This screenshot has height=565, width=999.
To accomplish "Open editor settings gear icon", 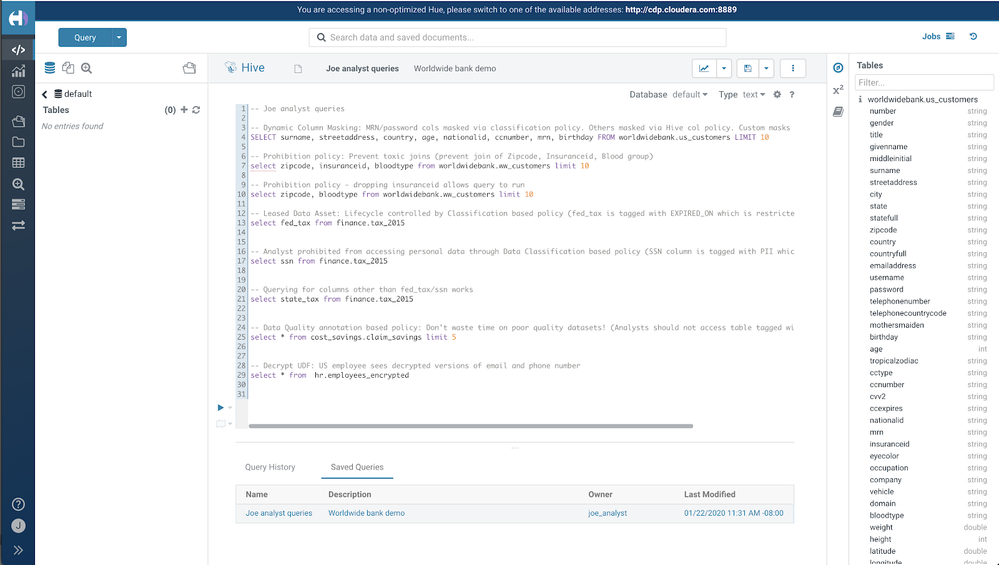I will coord(777,95).
